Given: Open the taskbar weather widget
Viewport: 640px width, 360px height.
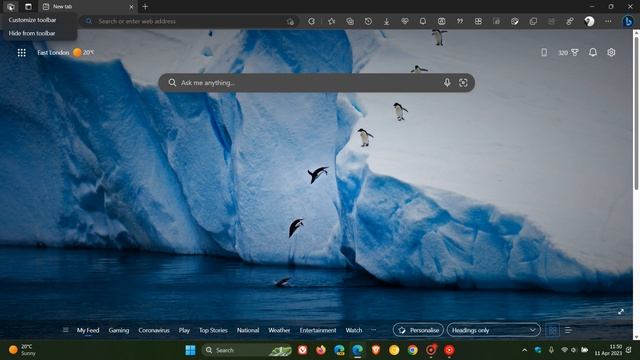Looking at the screenshot, I should pos(22,350).
